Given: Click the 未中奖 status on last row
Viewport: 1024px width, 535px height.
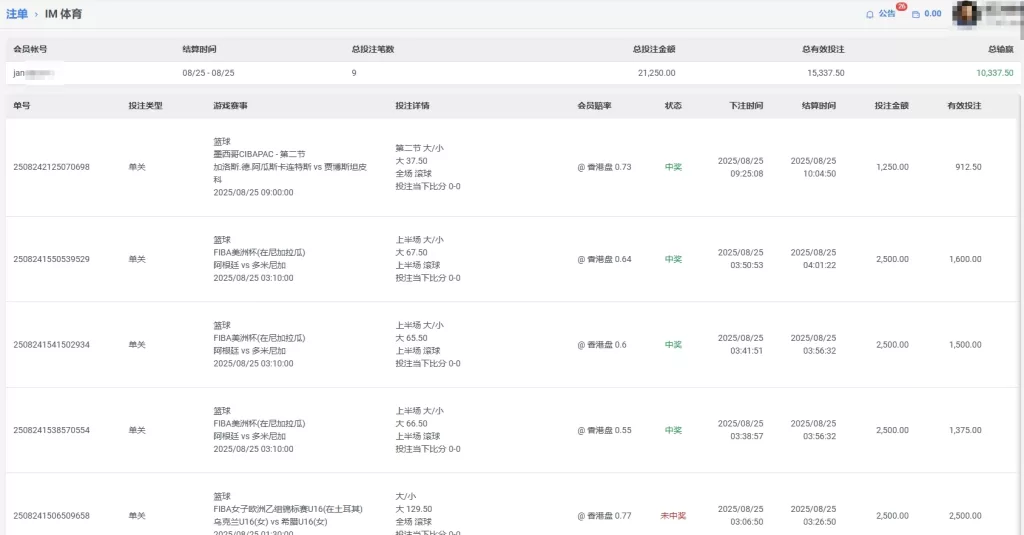Looking at the screenshot, I should [673, 516].
